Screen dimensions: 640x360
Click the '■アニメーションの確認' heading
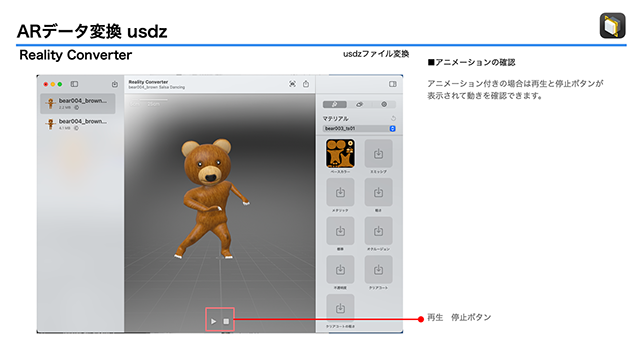[471, 62]
